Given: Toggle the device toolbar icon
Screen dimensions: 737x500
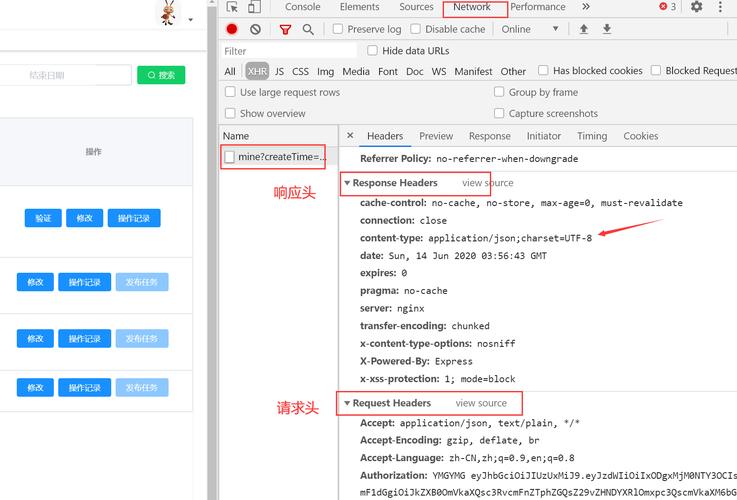Looking at the screenshot, I should click(254, 7).
